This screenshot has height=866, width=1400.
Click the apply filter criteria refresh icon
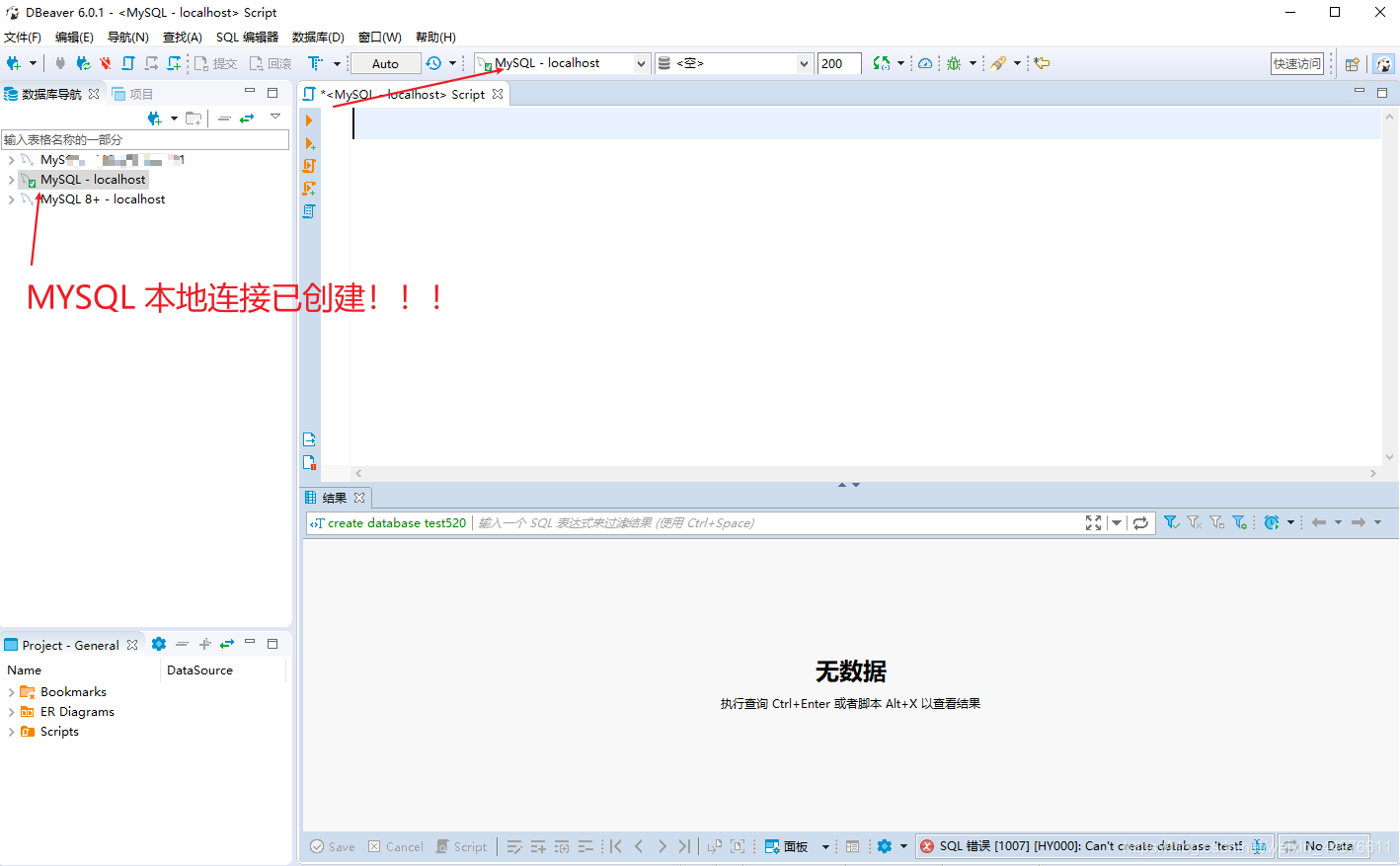pyautogui.click(x=1140, y=523)
